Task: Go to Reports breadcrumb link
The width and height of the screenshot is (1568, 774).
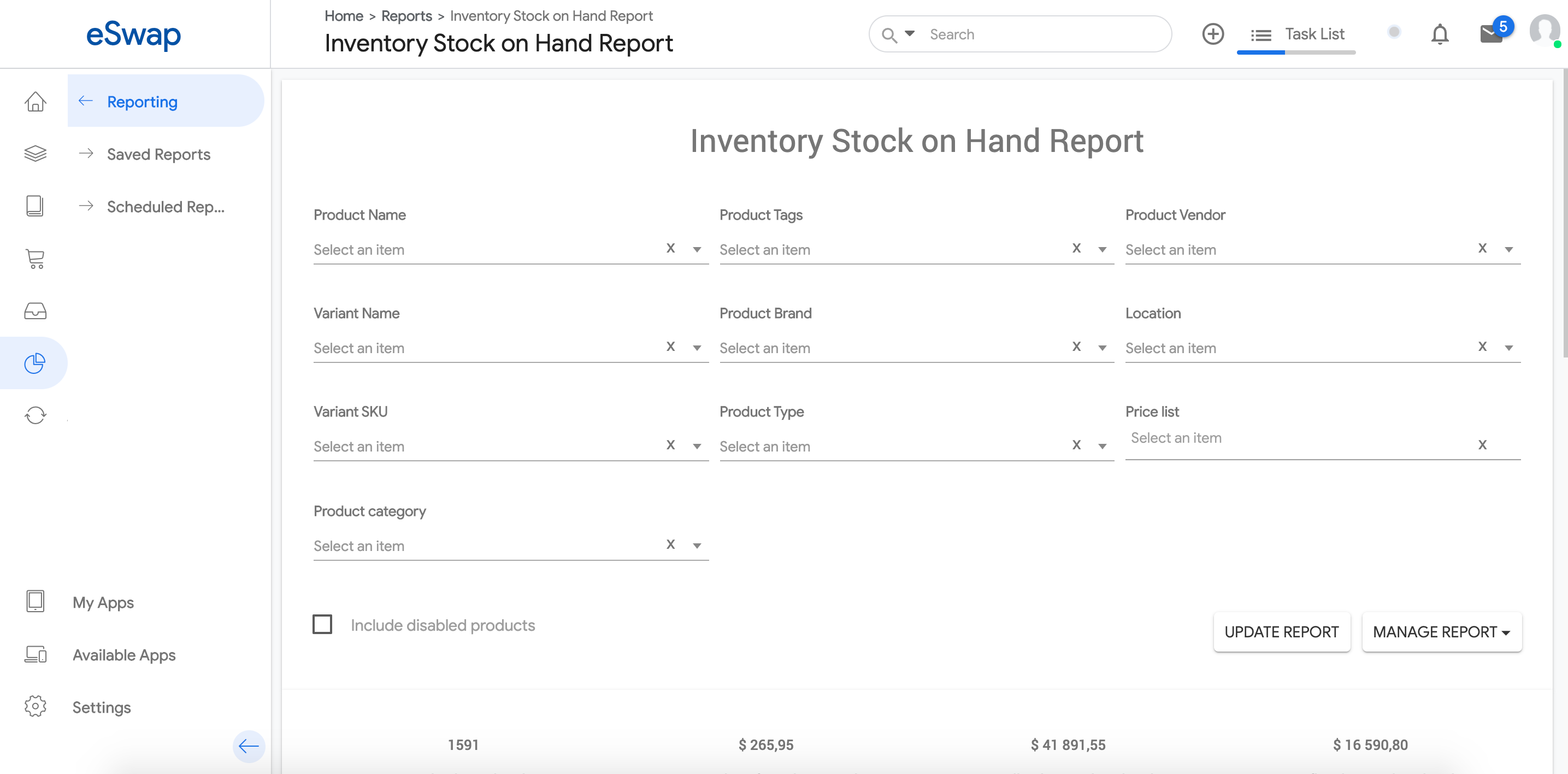Action: [406, 16]
